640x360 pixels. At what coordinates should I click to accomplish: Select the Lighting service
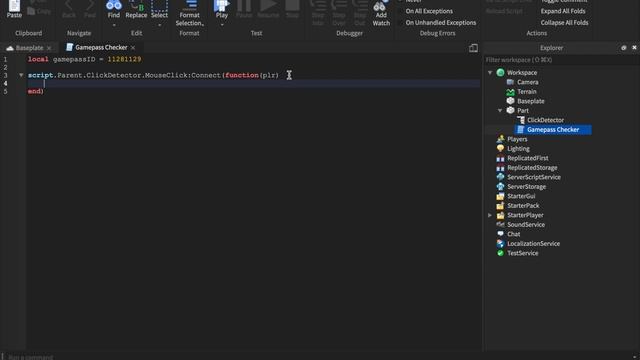click(x=518, y=149)
